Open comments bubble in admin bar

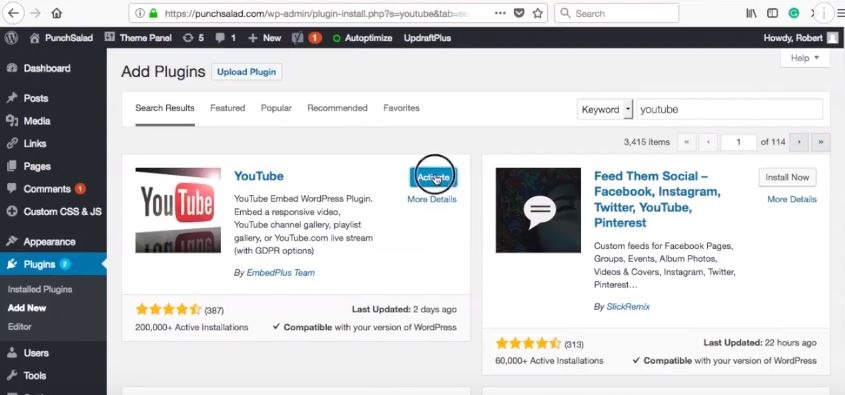click(x=225, y=38)
